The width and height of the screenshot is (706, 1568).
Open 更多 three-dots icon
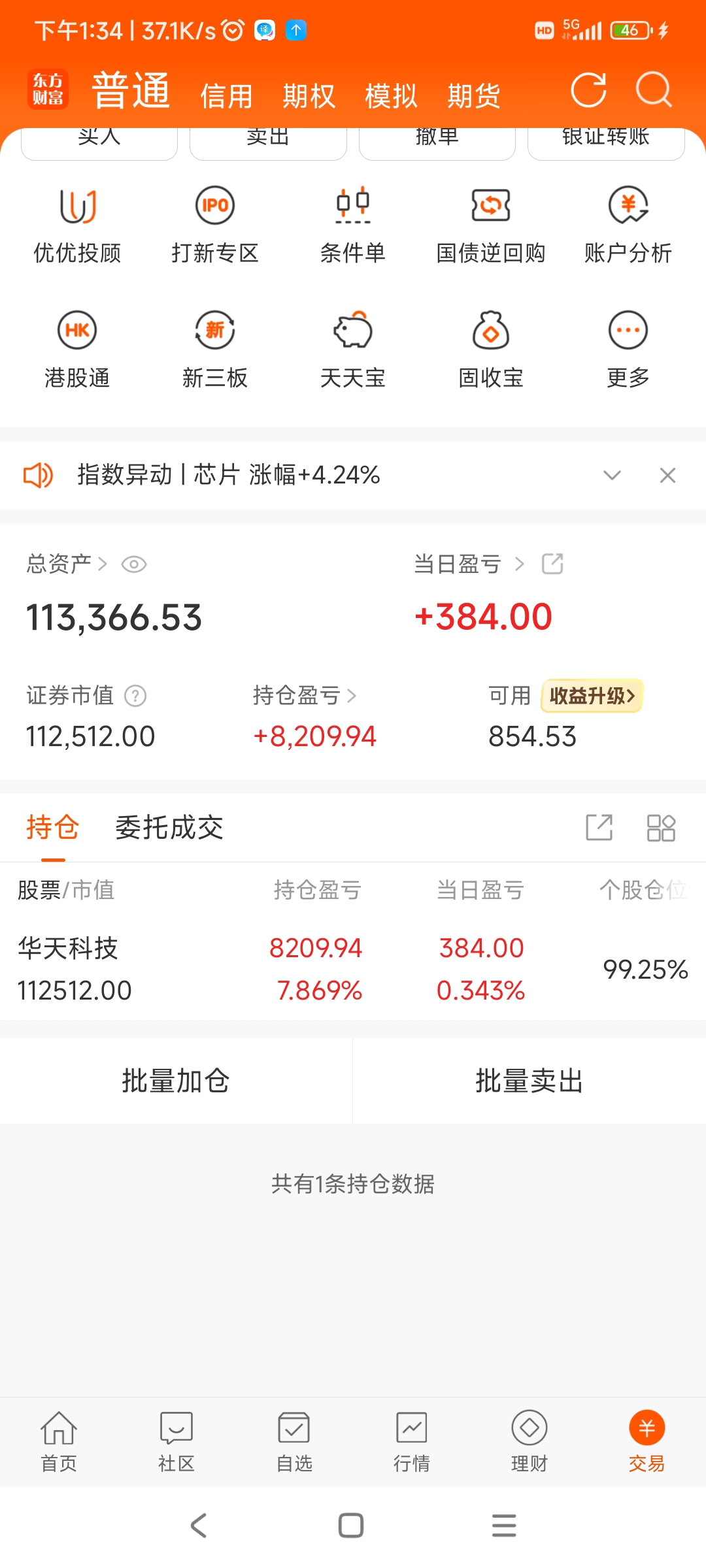point(628,330)
